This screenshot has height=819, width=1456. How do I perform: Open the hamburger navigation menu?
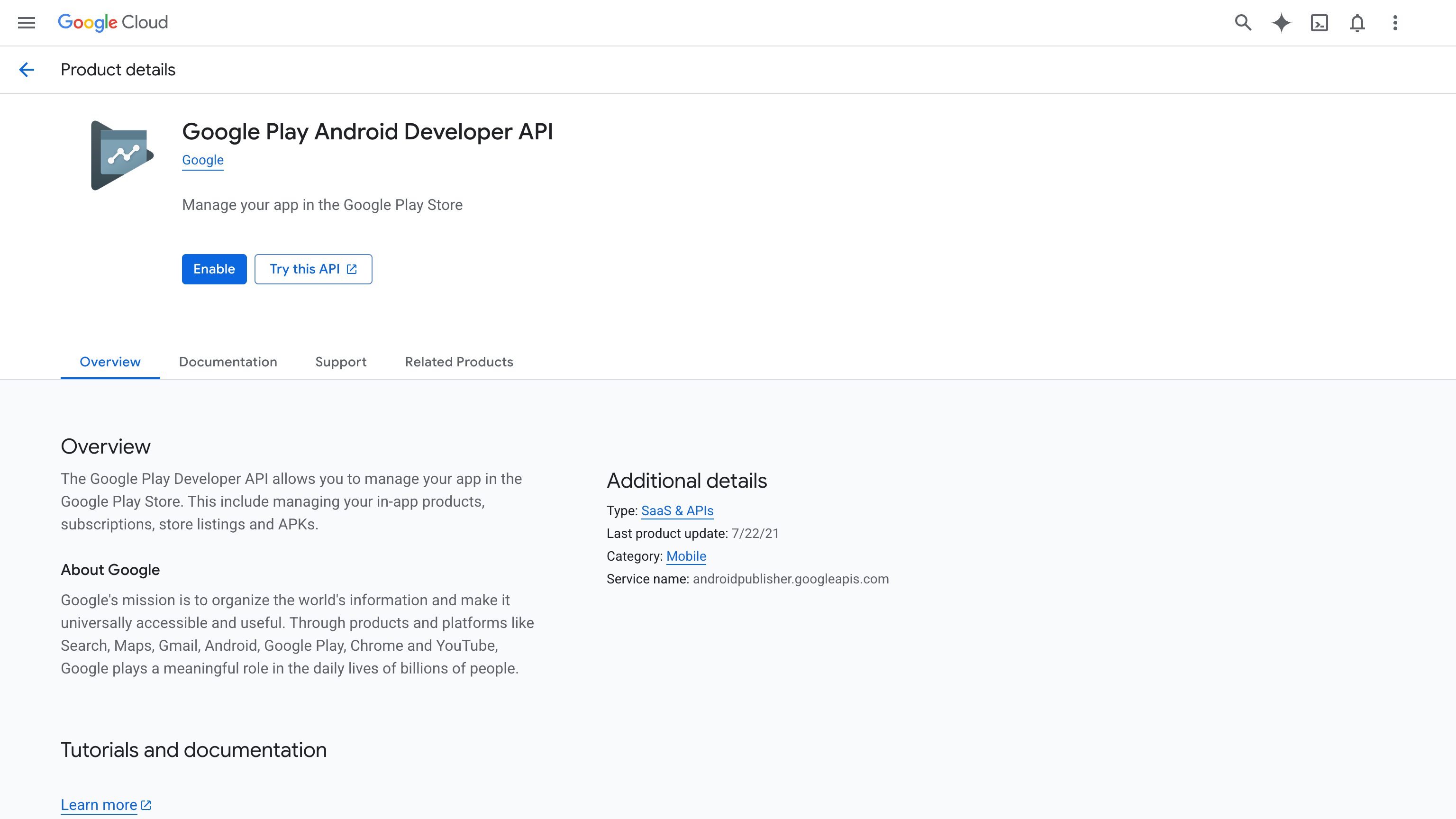coord(27,23)
